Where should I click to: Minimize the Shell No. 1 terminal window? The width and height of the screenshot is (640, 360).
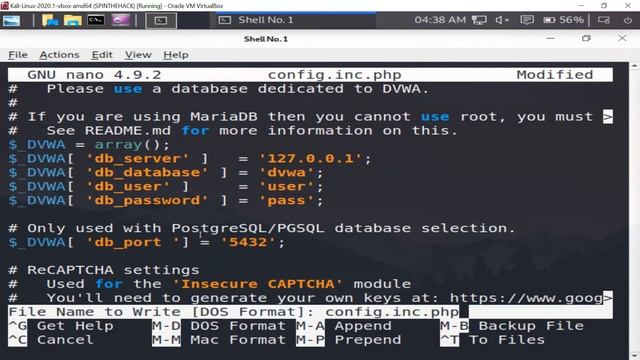coord(551,38)
